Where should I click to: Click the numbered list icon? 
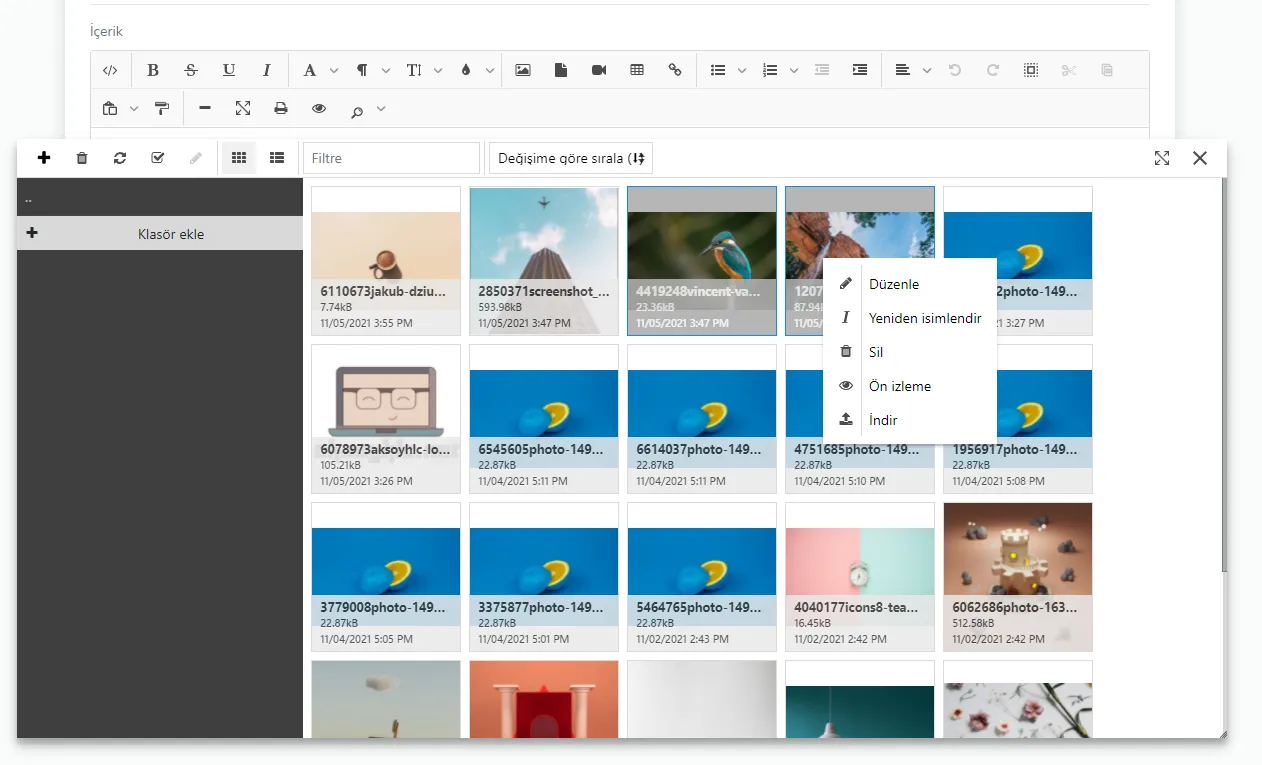click(770, 70)
